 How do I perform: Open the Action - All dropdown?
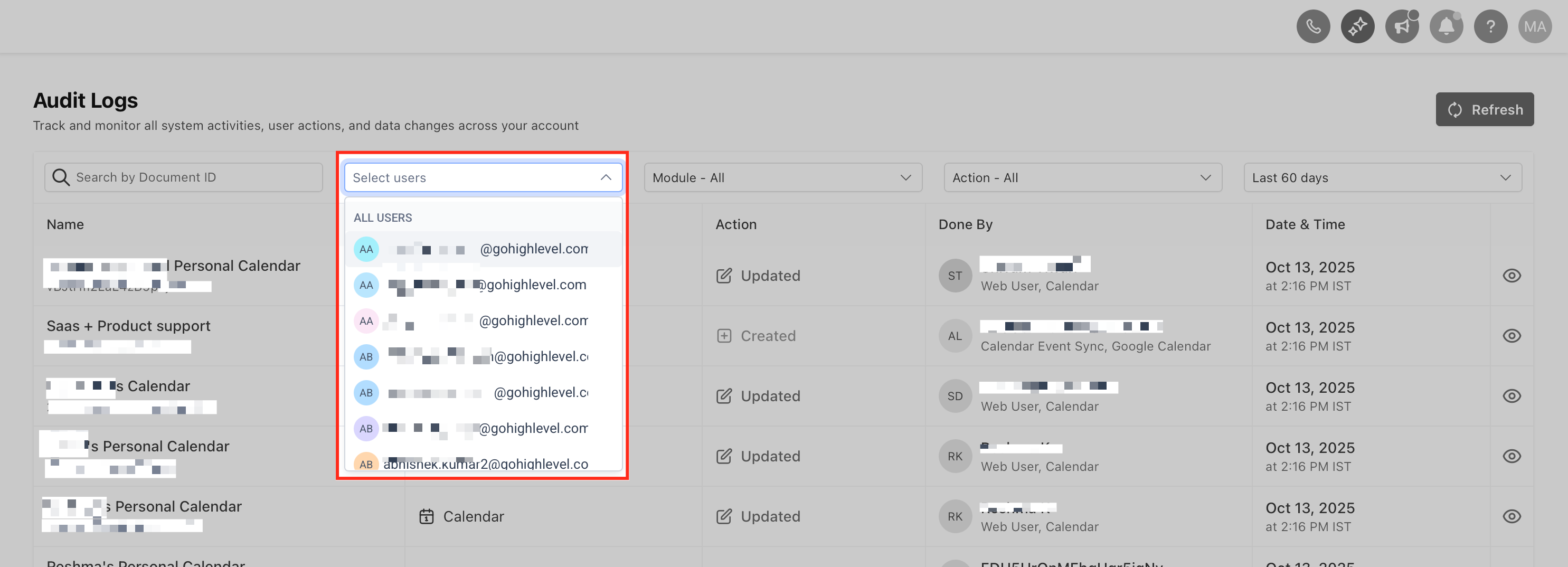click(x=1083, y=177)
